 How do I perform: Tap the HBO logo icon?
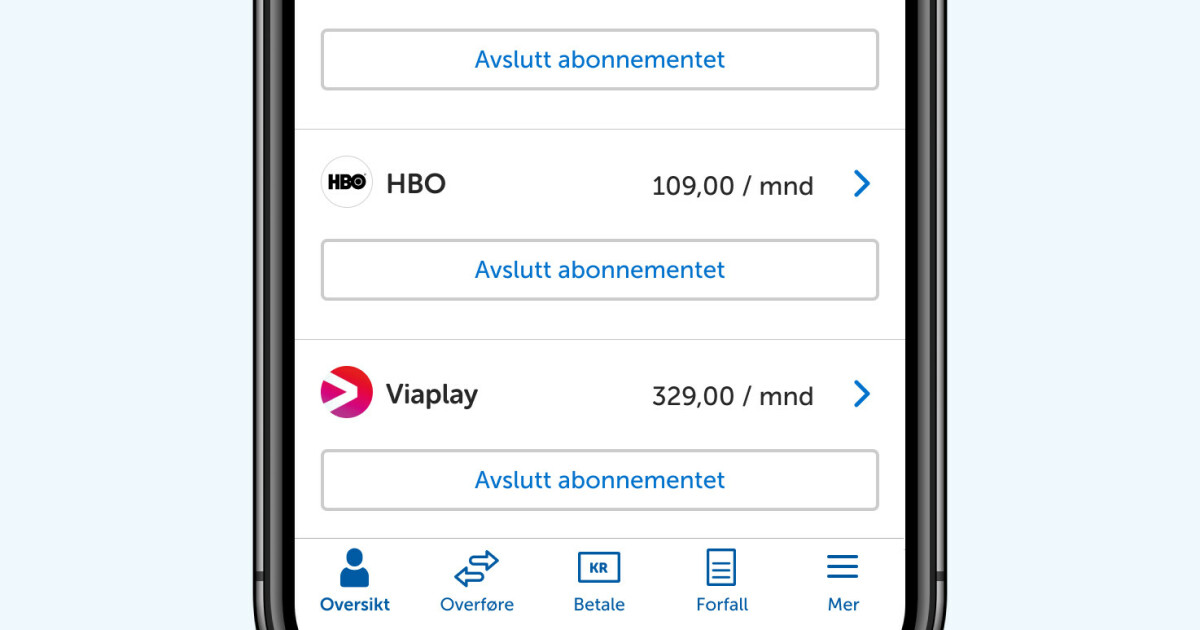pyautogui.click(x=346, y=183)
